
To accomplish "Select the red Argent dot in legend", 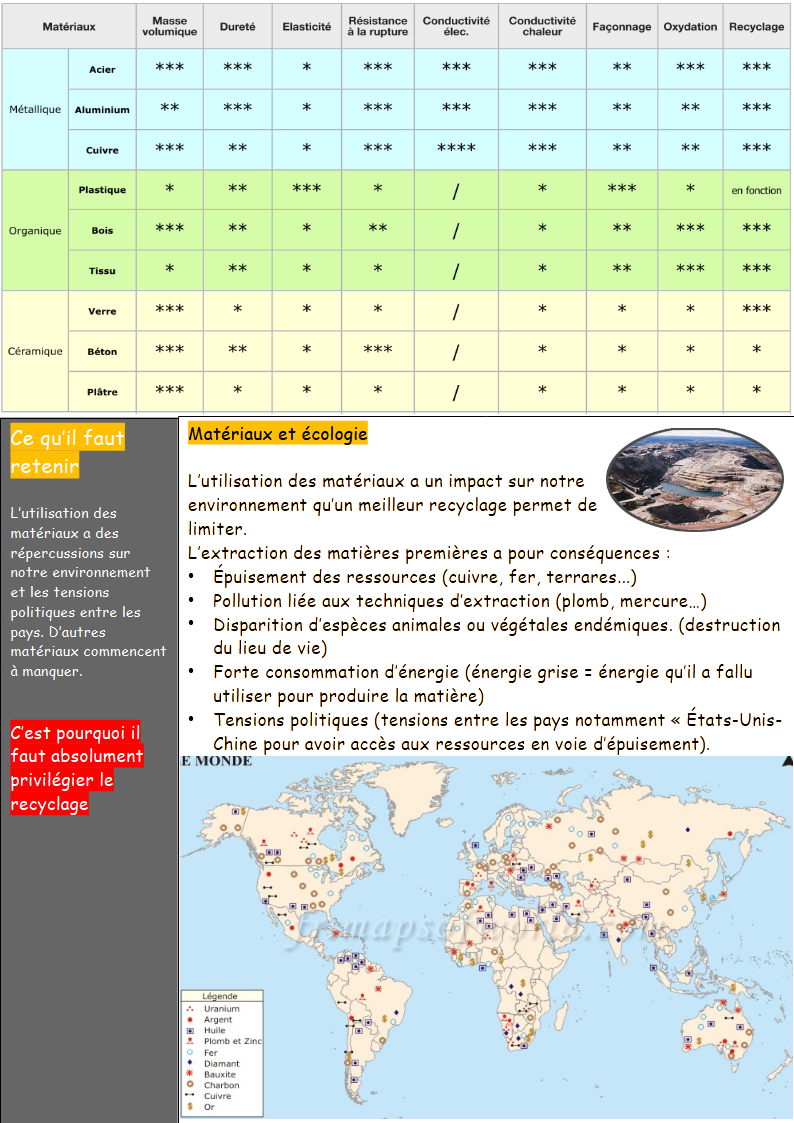I will (x=190, y=1020).
